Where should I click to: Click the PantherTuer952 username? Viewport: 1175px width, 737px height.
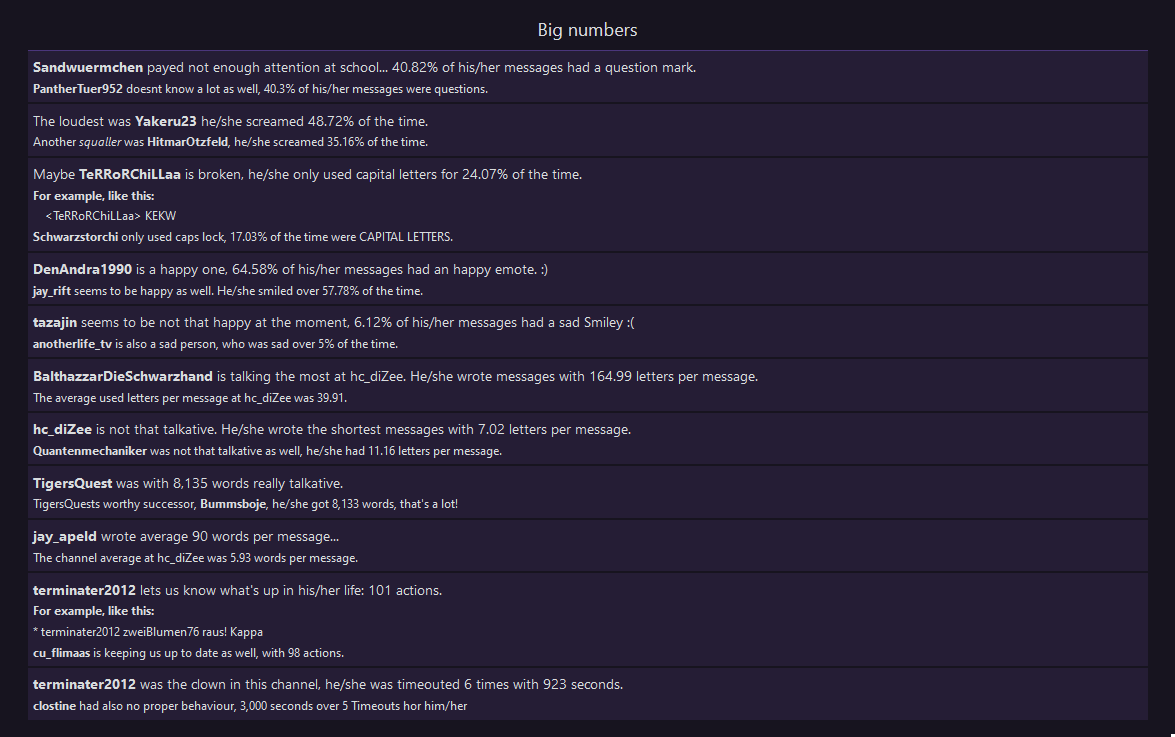(77, 89)
